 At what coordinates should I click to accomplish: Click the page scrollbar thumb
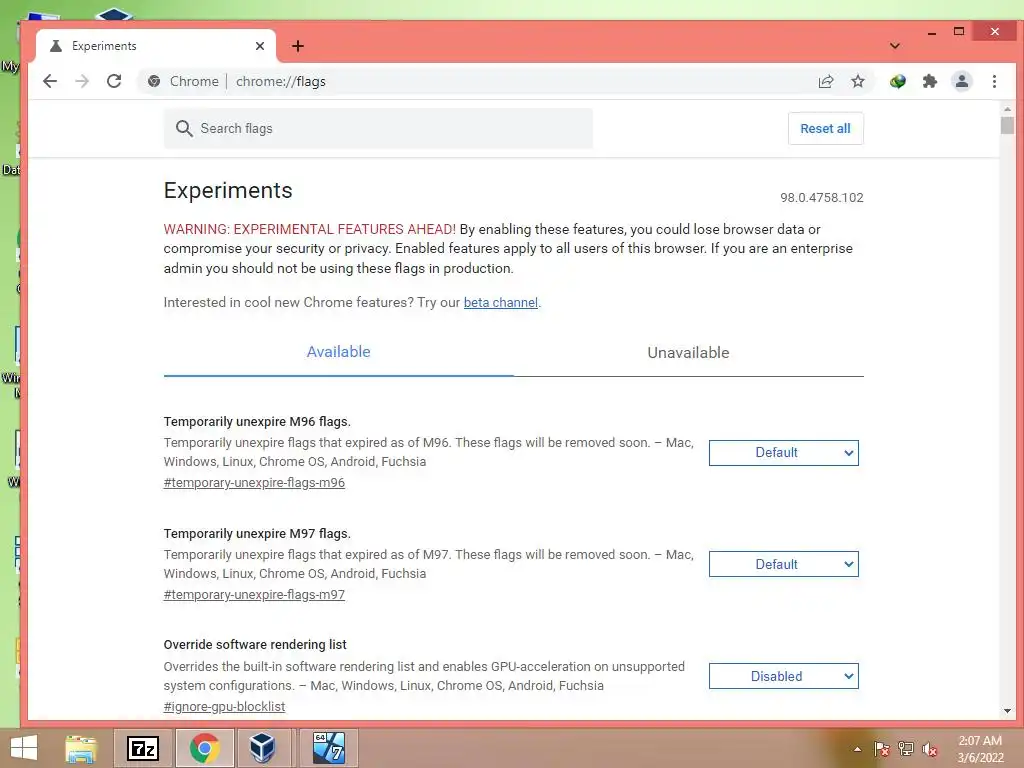(x=1007, y=125)
